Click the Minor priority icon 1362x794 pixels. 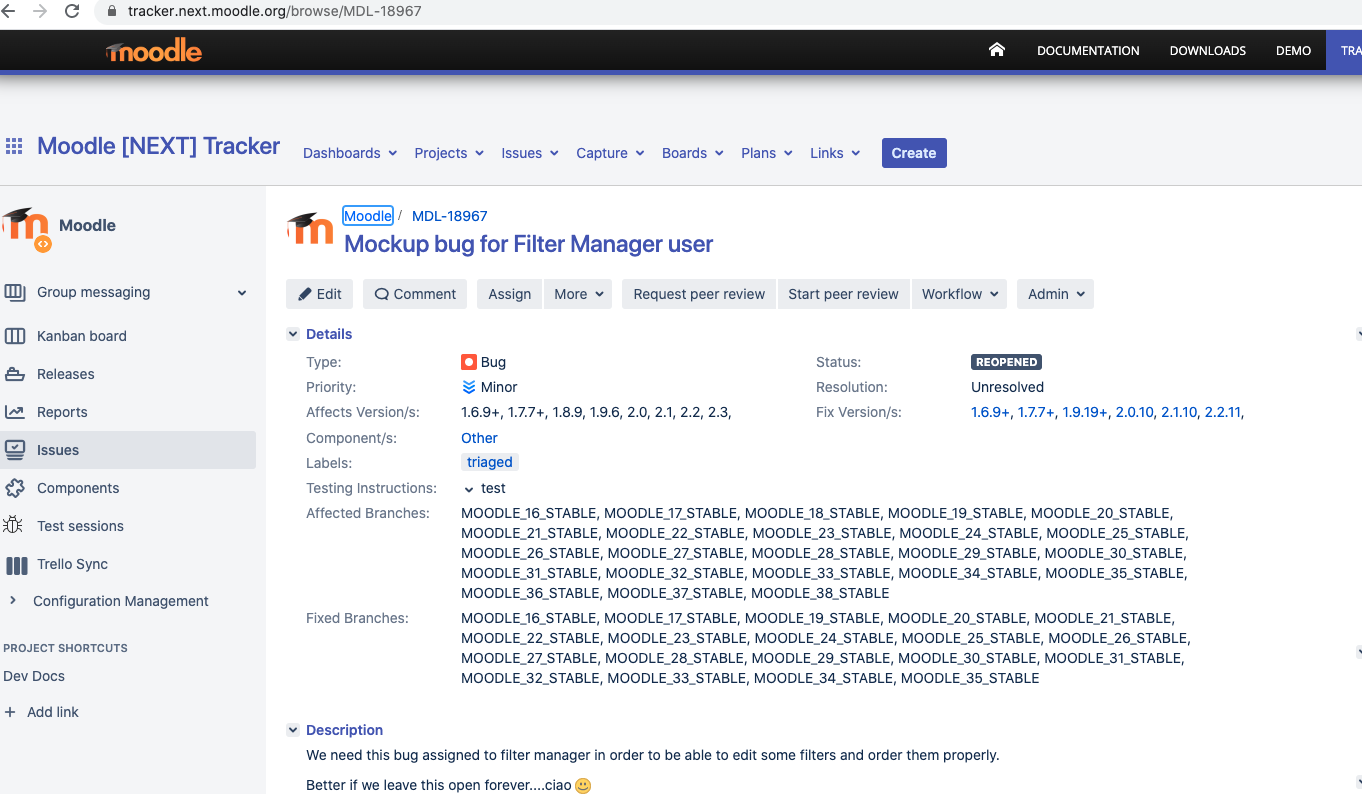tap(469, 387)
